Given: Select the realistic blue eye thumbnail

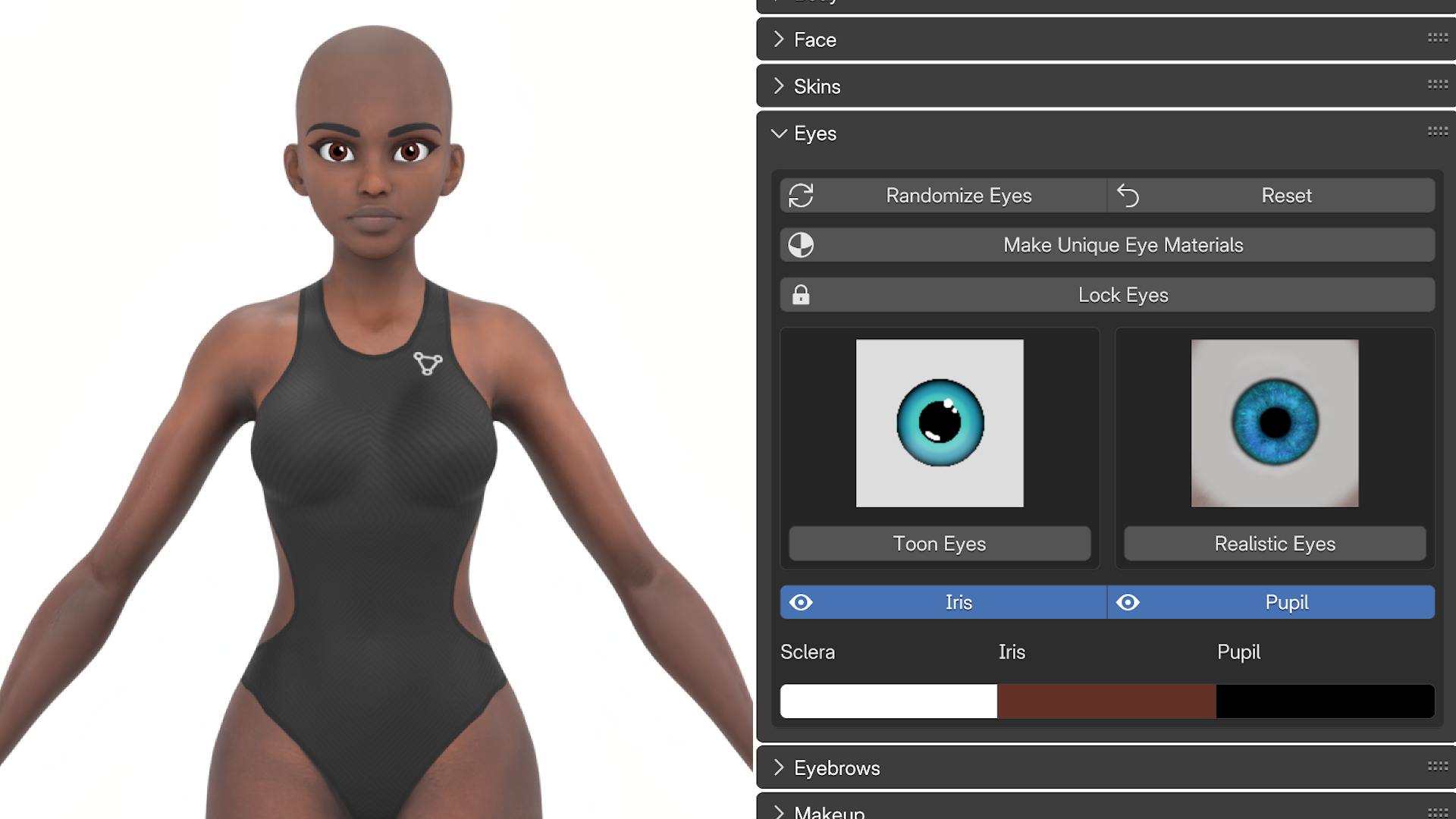Looking at the screenshot, I should click(x=1274, y=423).
